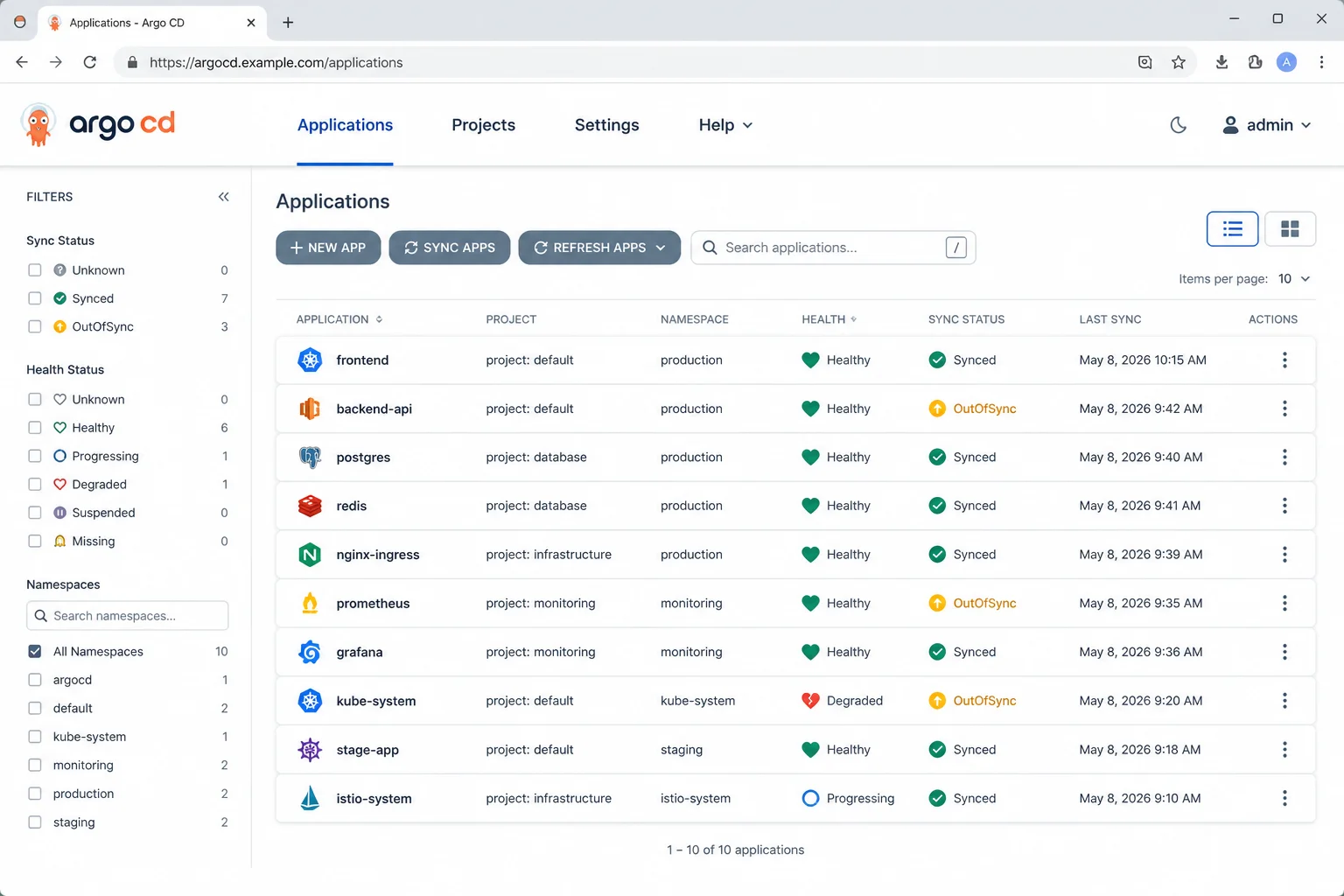This screenshot has width=1344, height=896.
Task: Change items per page dropdown
Action: coord(1294,279)
